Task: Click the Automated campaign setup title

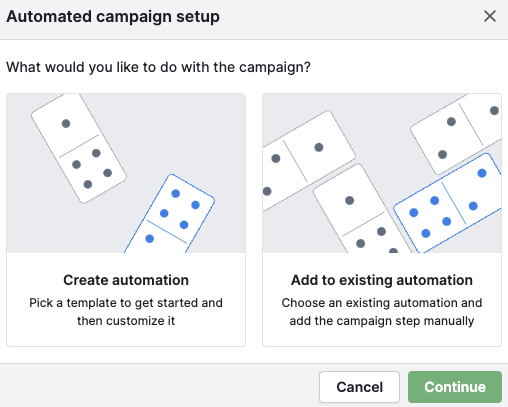Action: [x=113, y=17]
